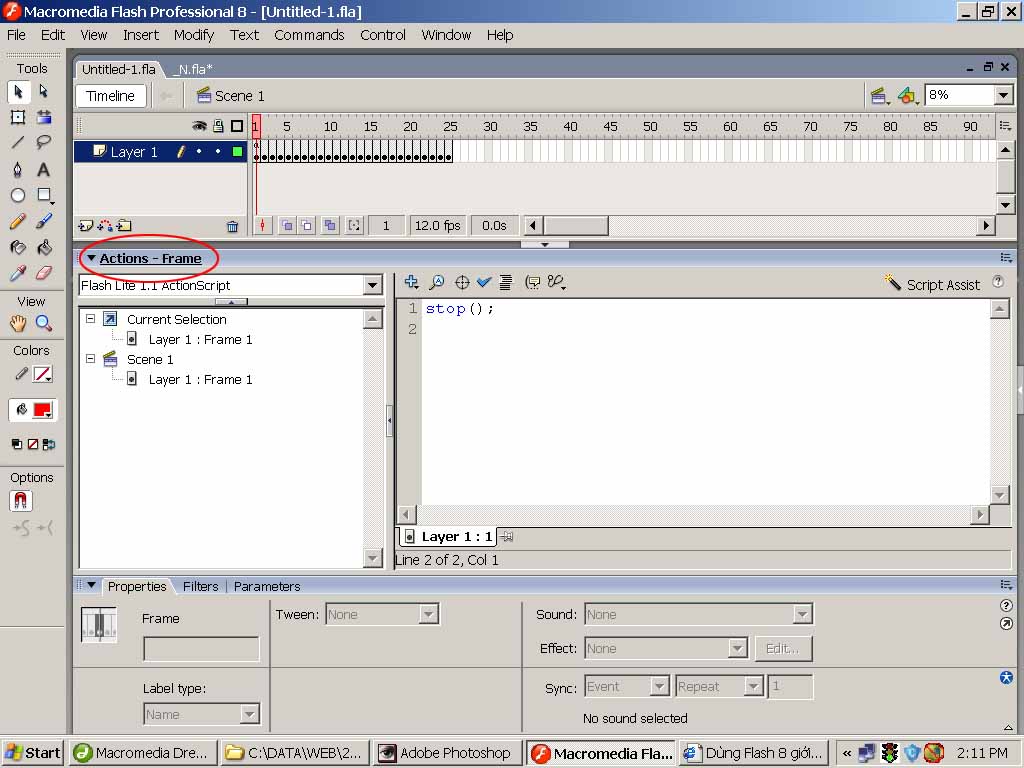This screenshot has height=768, width=1024.
Task: Collapse the Actions - Frame panel
Action: pos(91,259)
